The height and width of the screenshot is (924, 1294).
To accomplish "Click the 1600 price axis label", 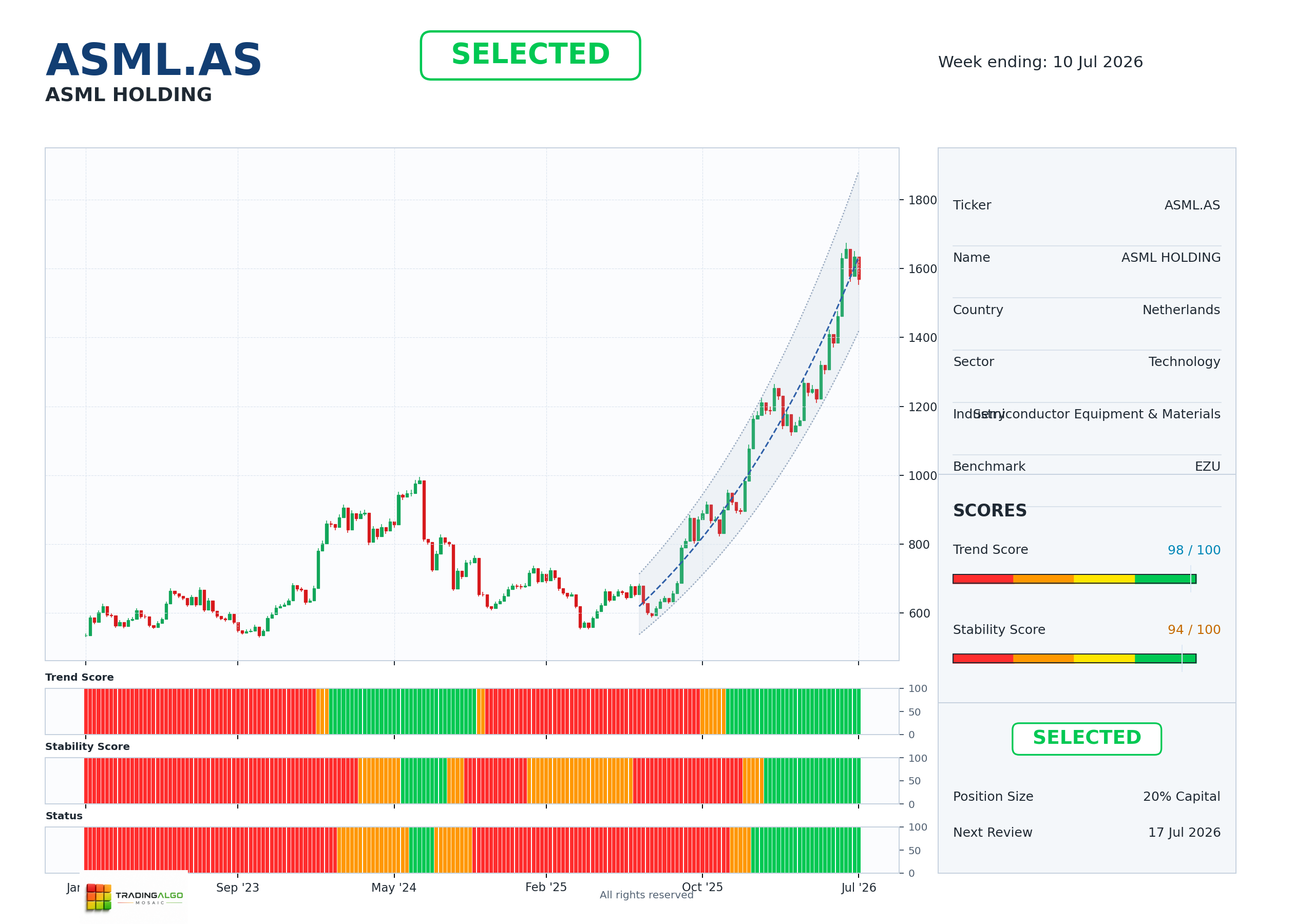I will point(922,269).
